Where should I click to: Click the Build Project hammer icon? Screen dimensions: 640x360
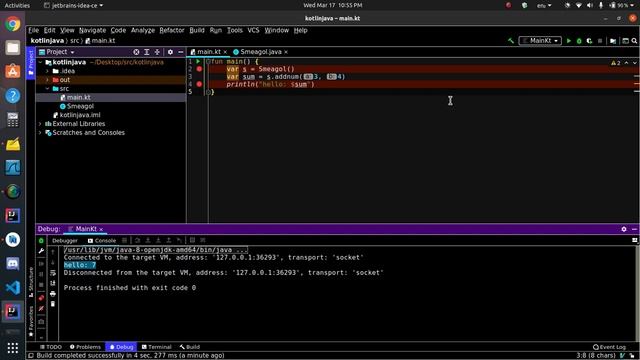pyautogui.click(x=511, y=41)
